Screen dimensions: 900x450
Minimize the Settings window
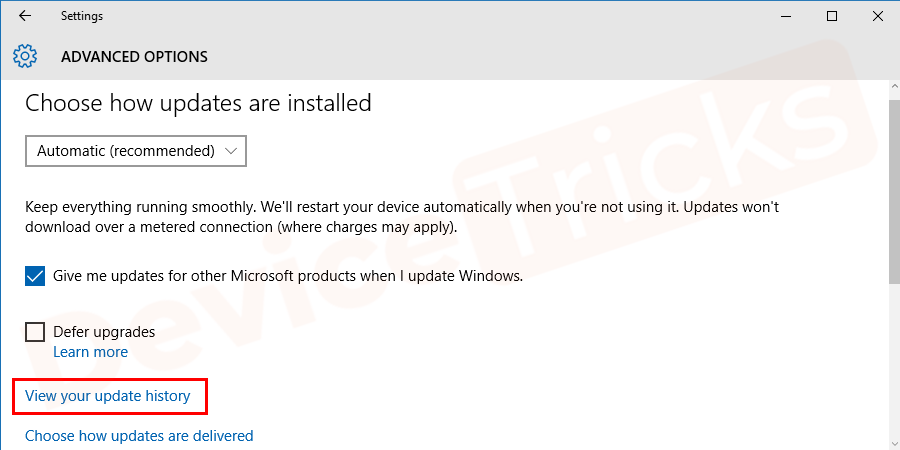[785, 16]
